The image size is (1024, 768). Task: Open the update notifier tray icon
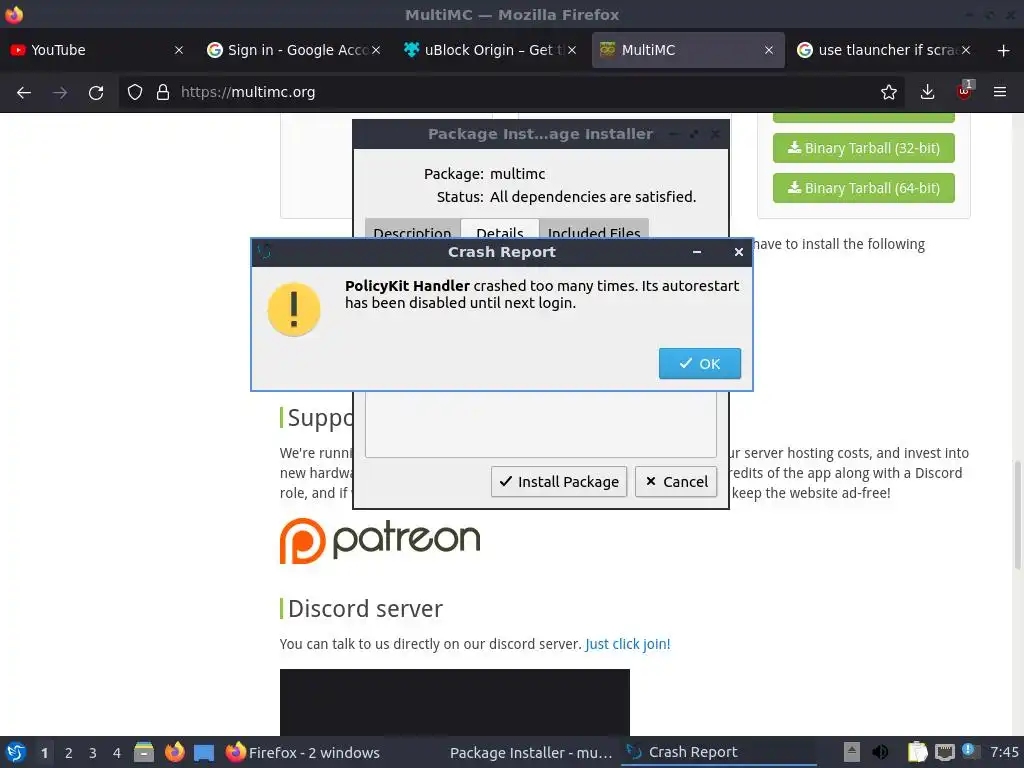(970, 751)
